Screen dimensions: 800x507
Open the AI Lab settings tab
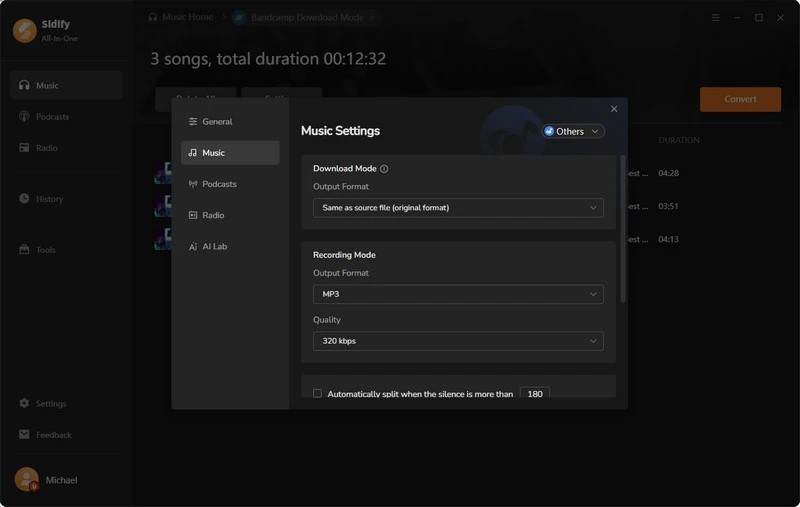coord(230,246)
